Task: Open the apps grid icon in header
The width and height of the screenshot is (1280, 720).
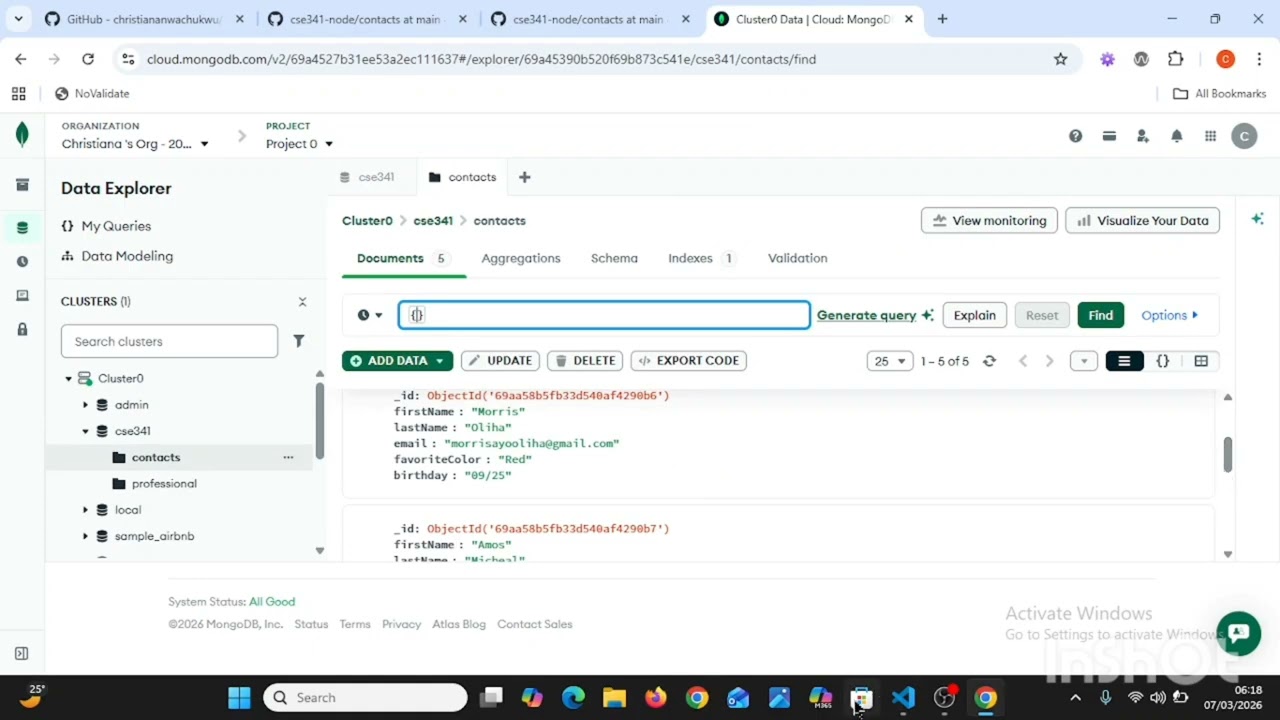Action: pos(1210,137)
